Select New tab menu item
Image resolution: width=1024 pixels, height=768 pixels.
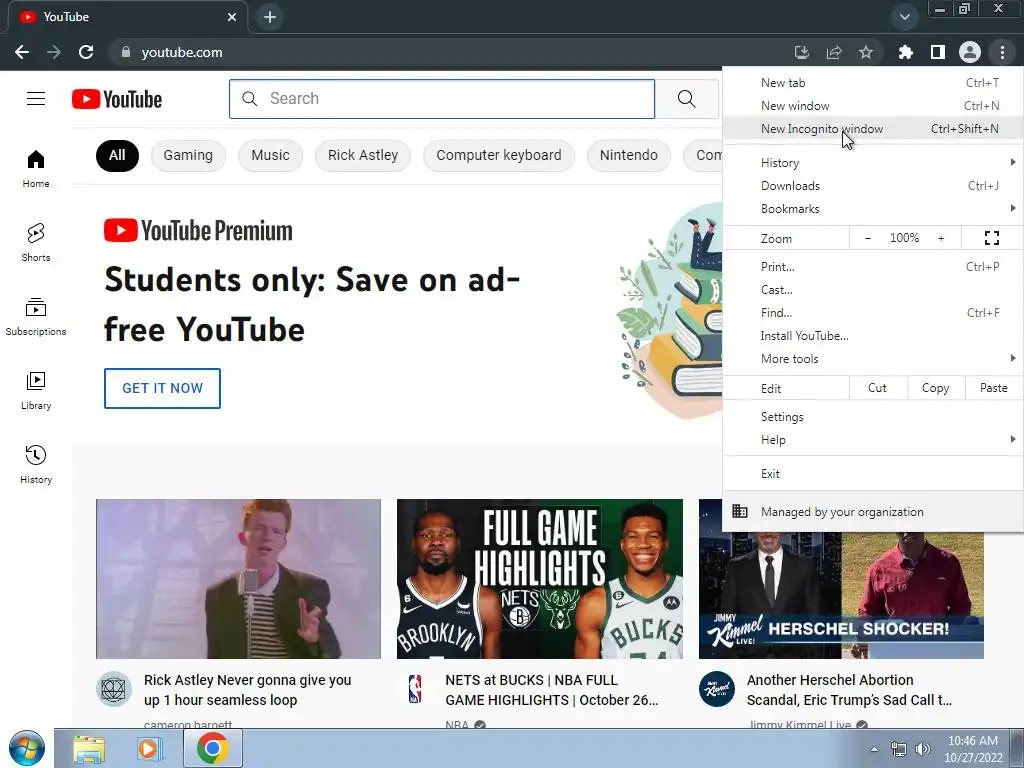(872, 83)
